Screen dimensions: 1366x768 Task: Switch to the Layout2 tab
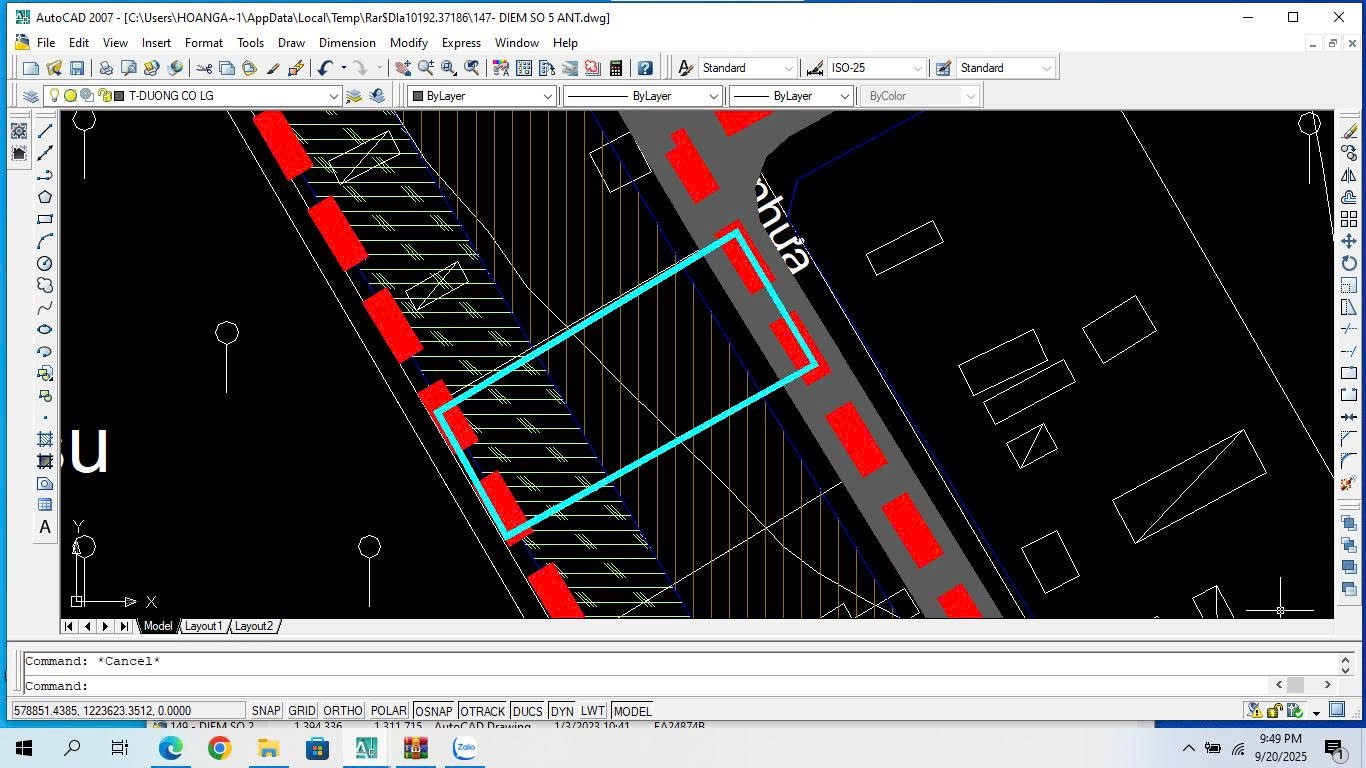[254, 626]
